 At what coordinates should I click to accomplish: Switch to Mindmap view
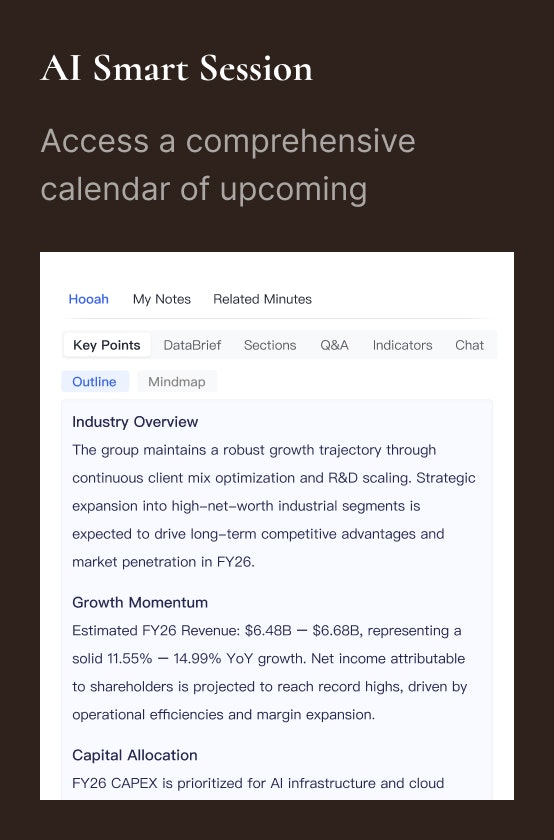tap(177, 381)
